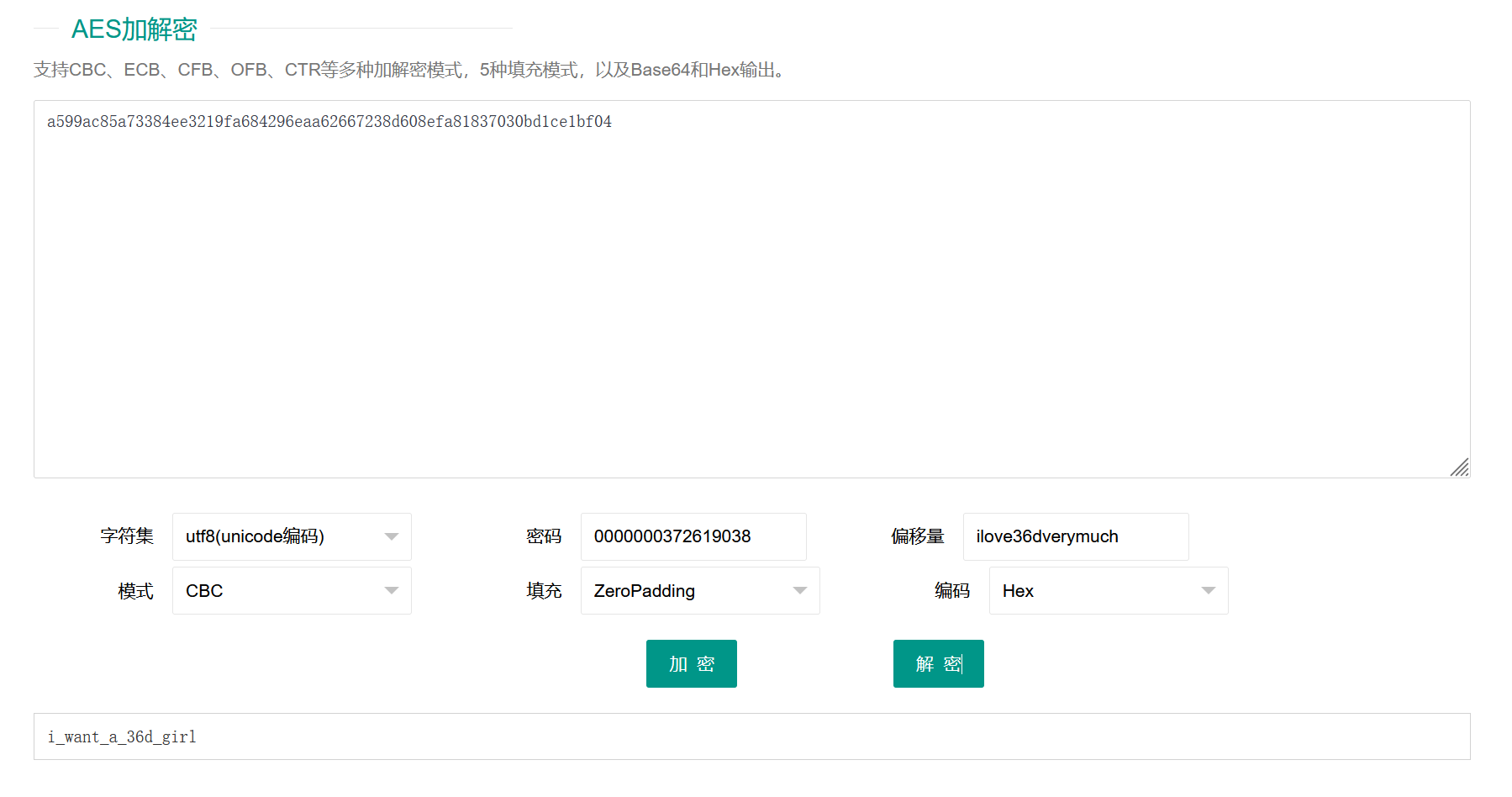Open the 填充 dropdown showing ZeroPadding

point(685,590)
